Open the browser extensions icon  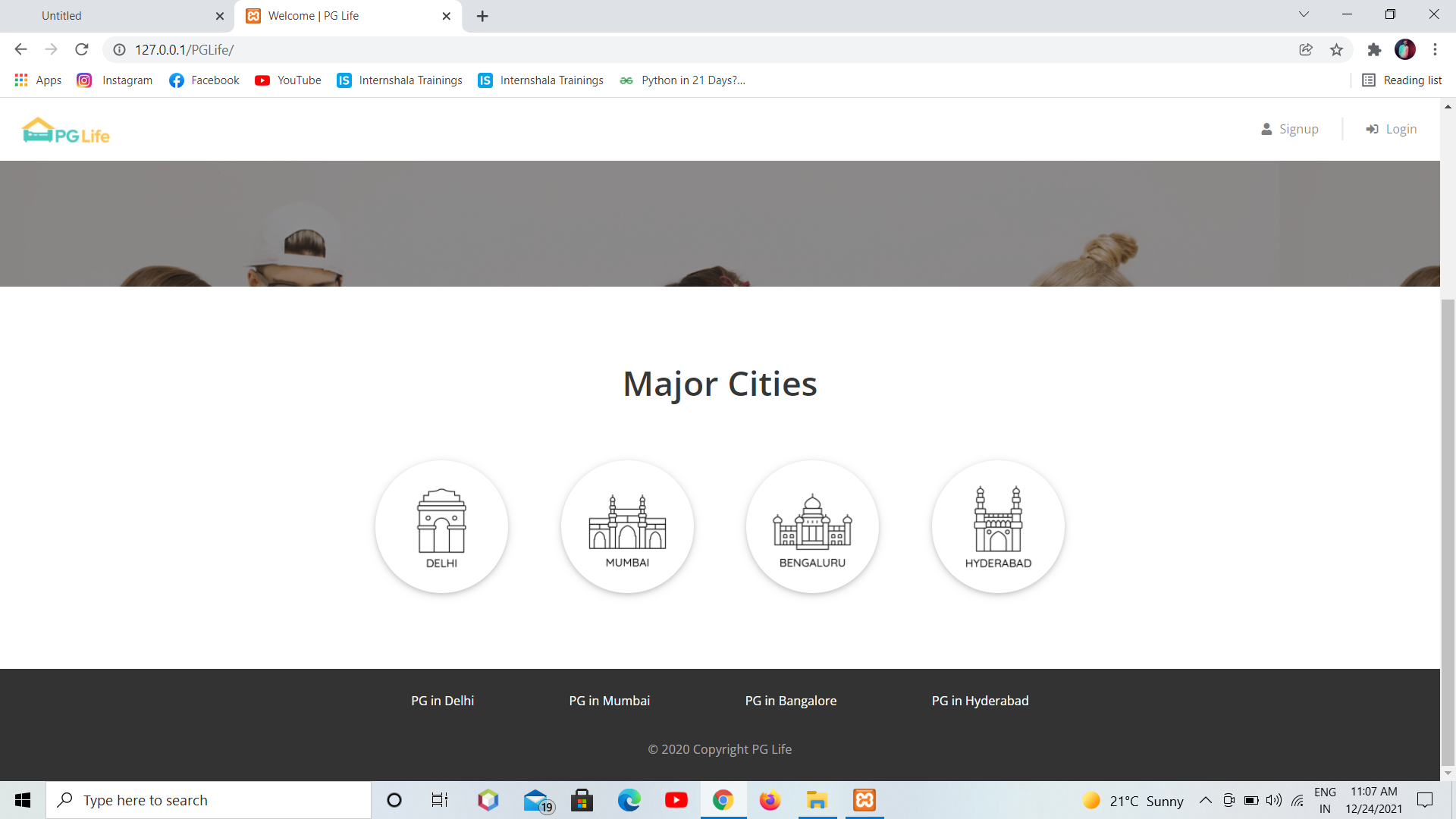1374,49
